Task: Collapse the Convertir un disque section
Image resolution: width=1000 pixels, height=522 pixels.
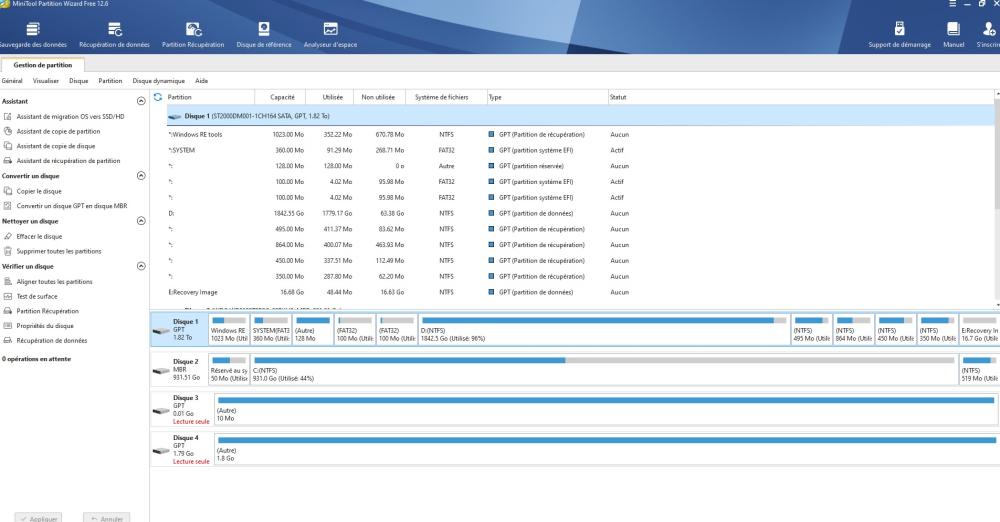Action: click(x=140, y=176)
